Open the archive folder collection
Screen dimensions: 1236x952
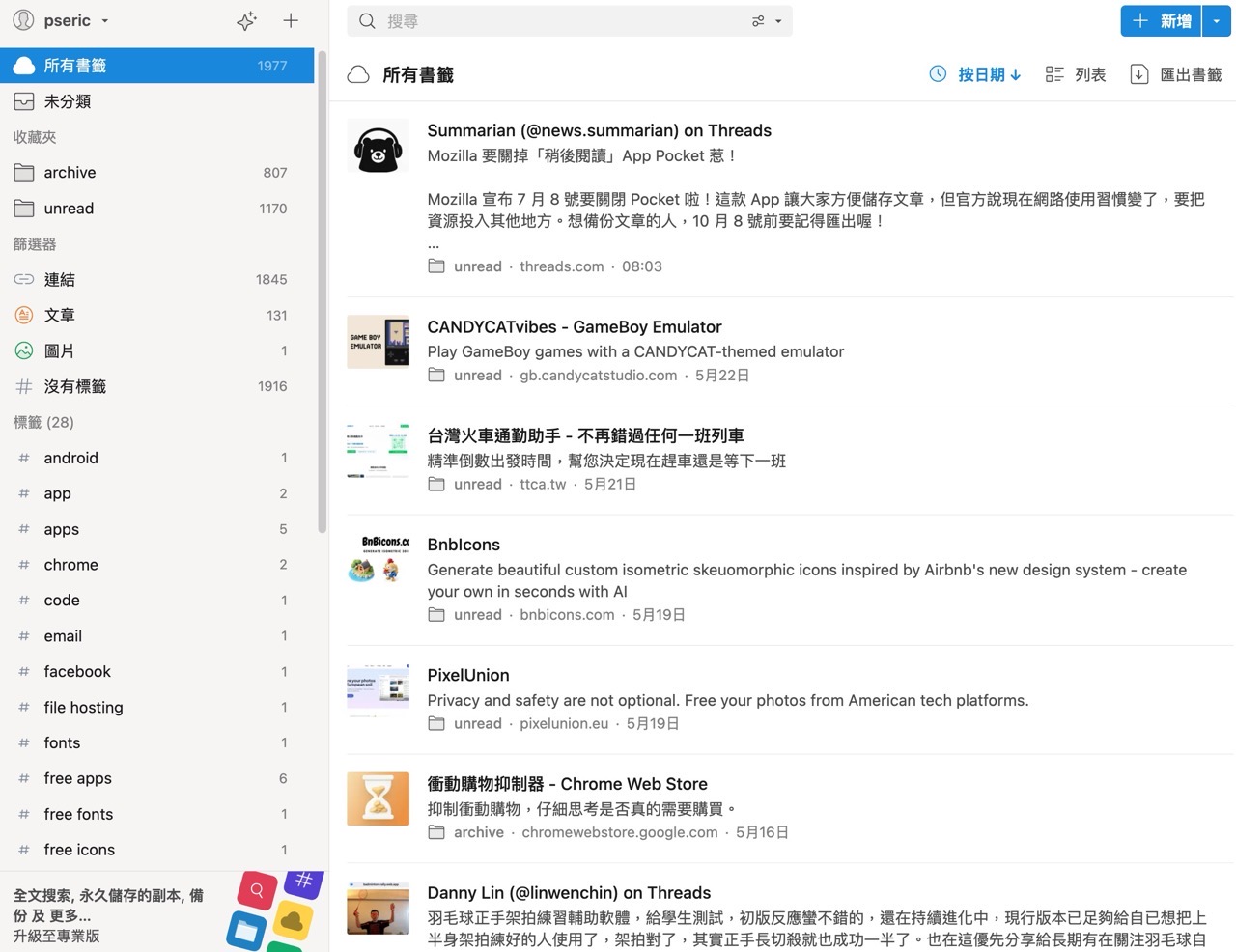[x=157, y=173]
